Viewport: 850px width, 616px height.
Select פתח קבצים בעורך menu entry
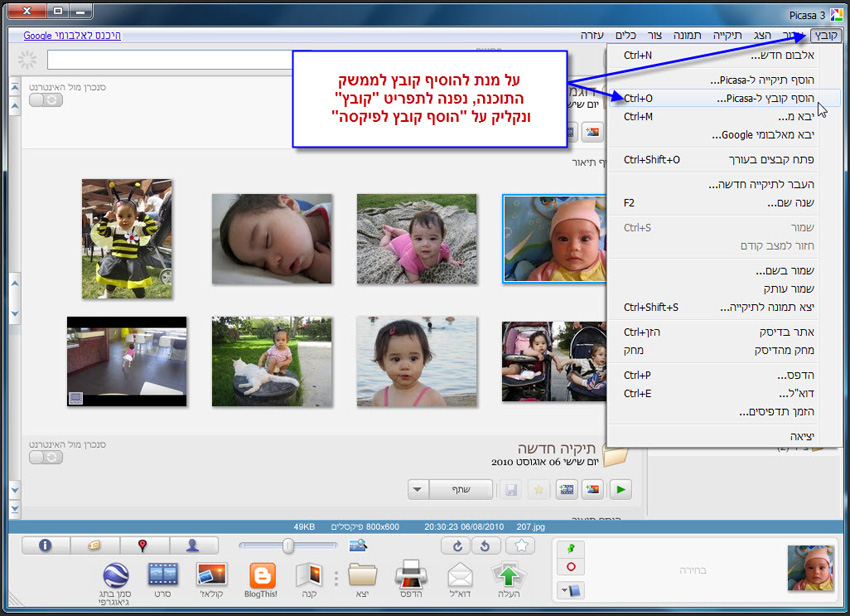click(723, 159)
